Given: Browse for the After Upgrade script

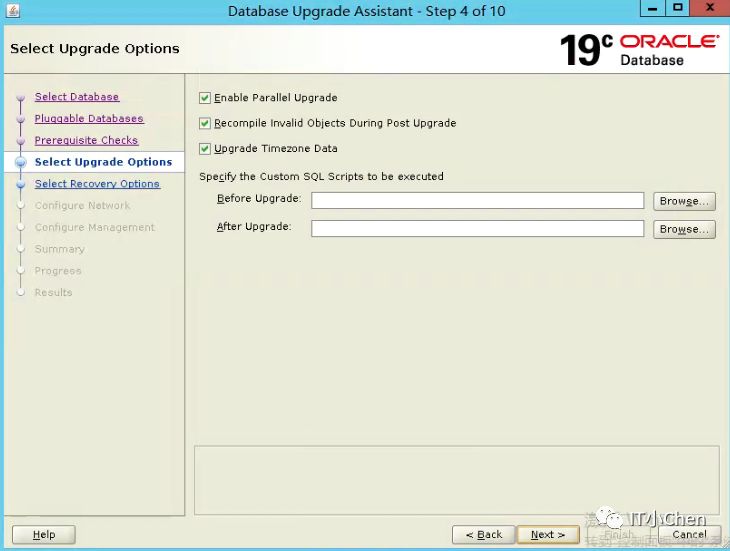Looking at the screenshot, I should coord(684,229).
